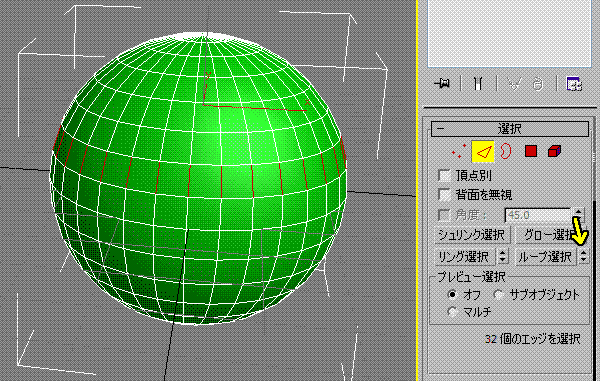
Task: Click the Pin Stack icon
Action: pos(443,83)
